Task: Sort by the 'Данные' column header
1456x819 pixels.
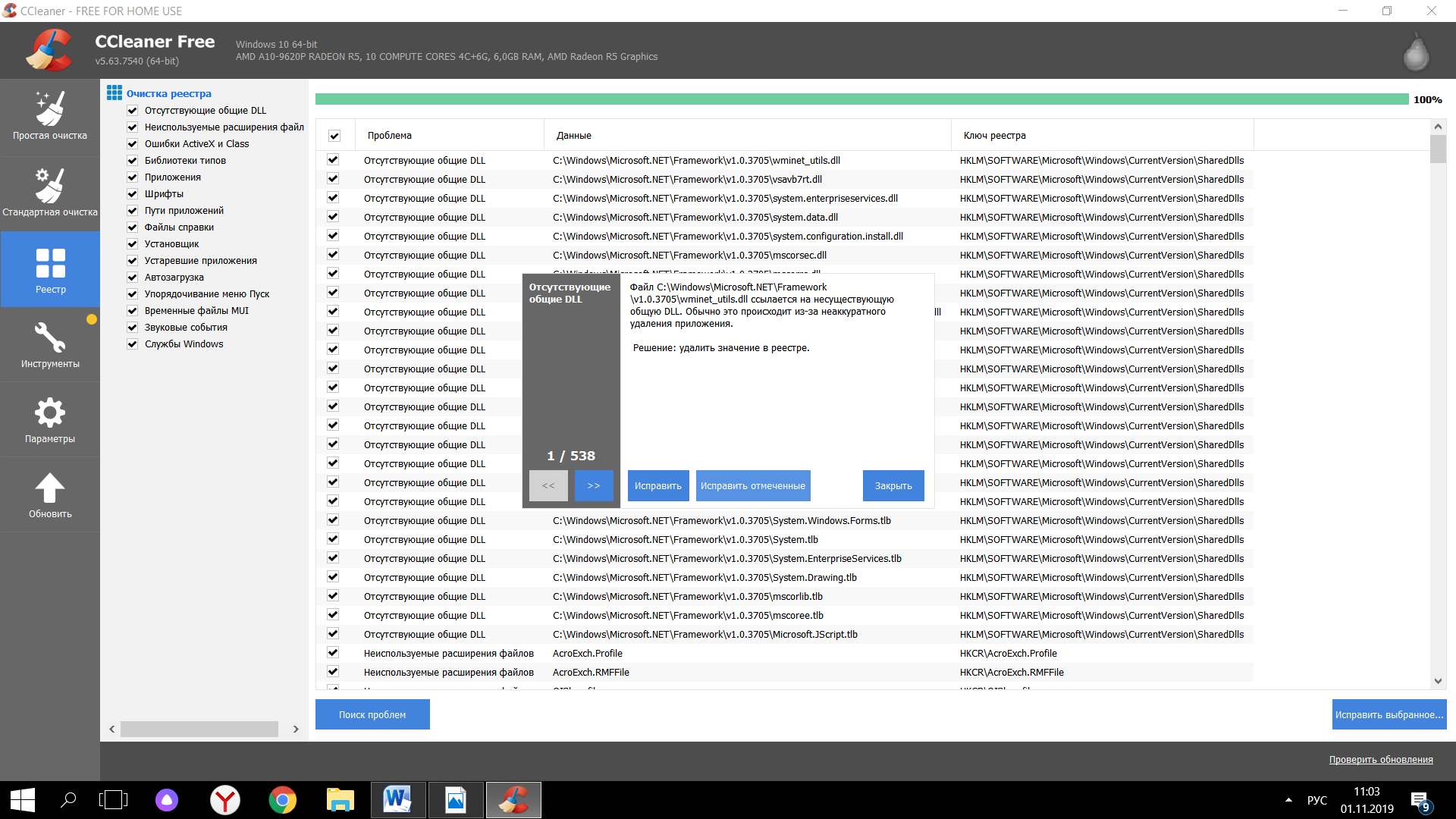Action: click(x=748, y=136)
